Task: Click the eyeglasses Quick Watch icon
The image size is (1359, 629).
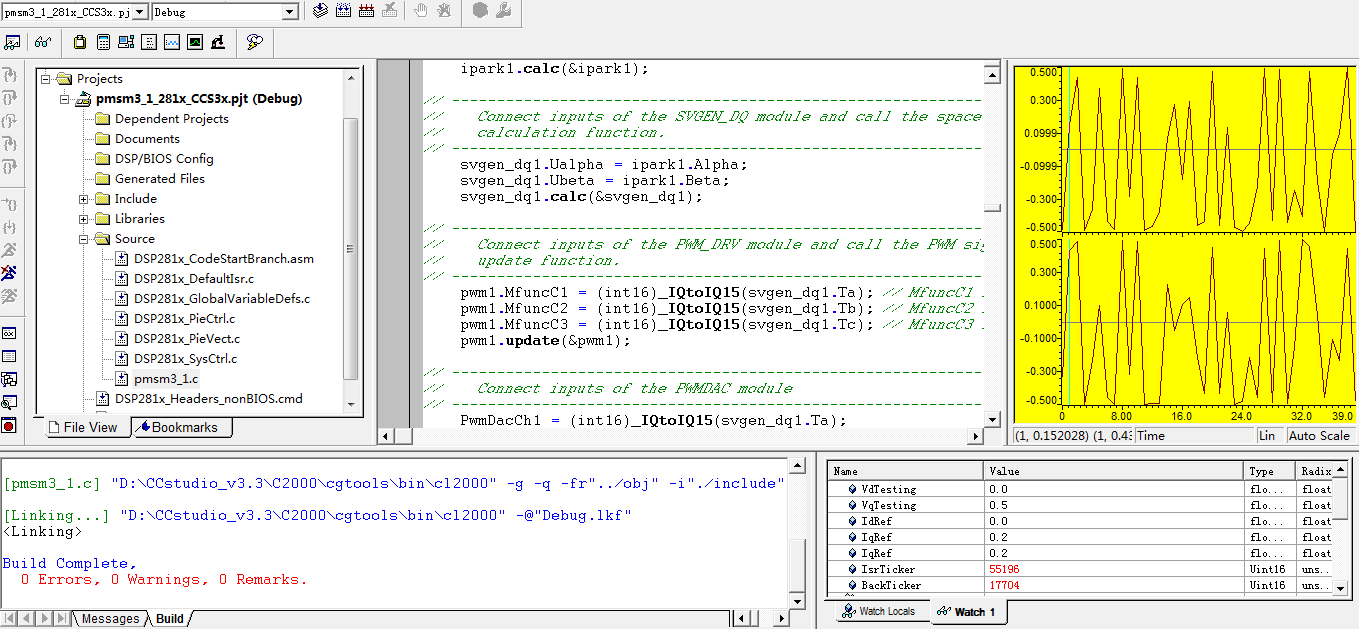Action: (43, 42)
